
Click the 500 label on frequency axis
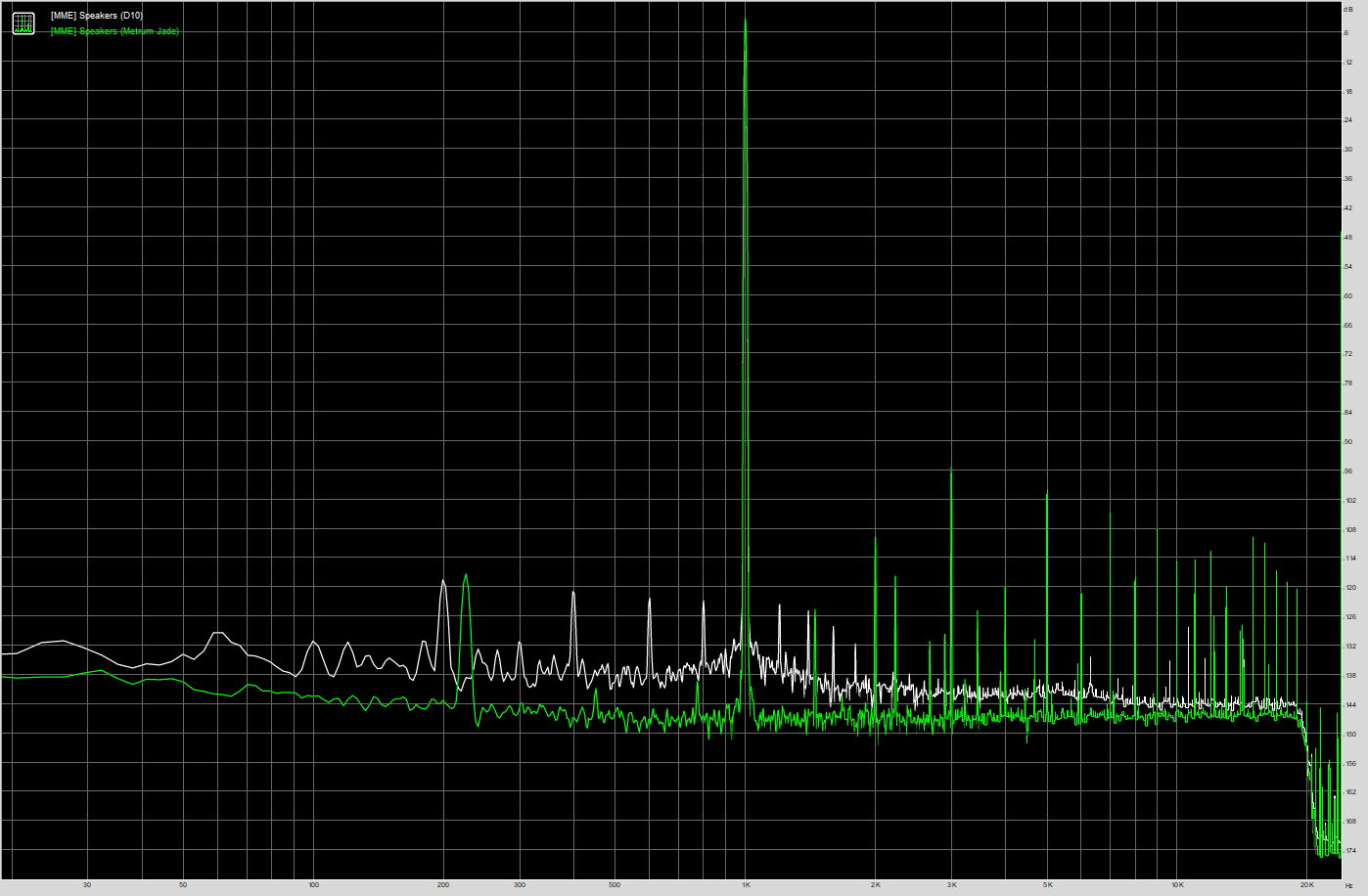point(615,885)
